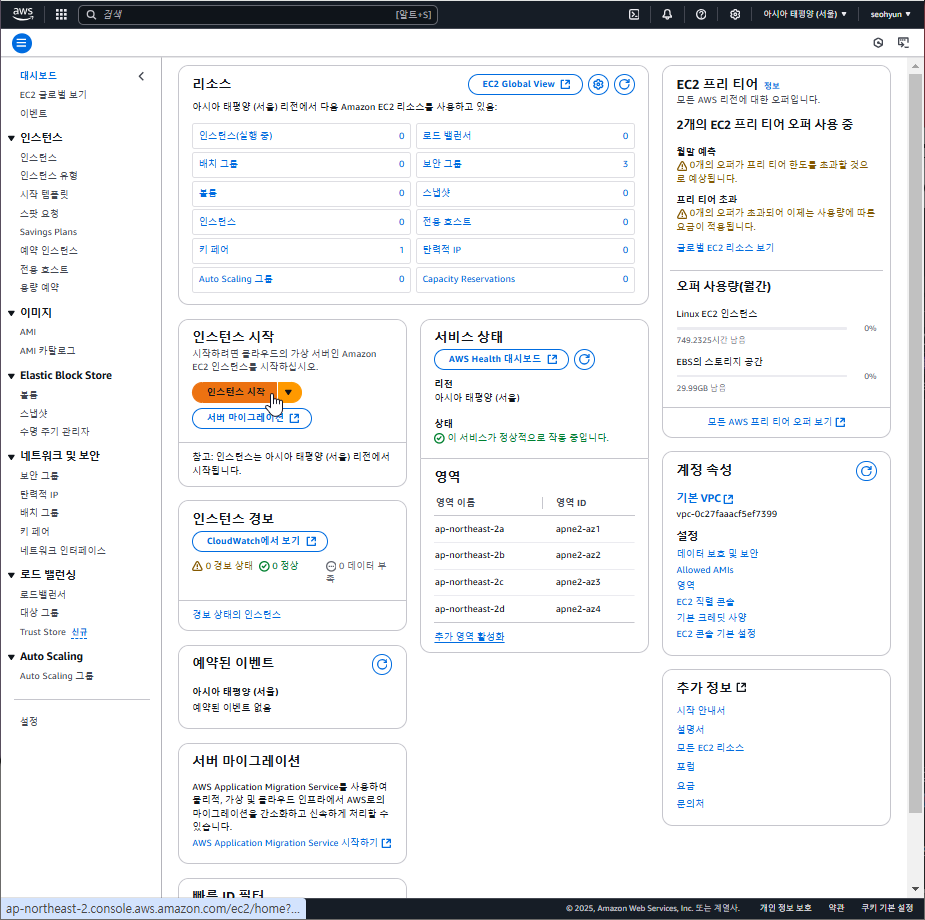
Task: Open AMI 카탈로그 in the sidebar
Action: click(48, 350)
